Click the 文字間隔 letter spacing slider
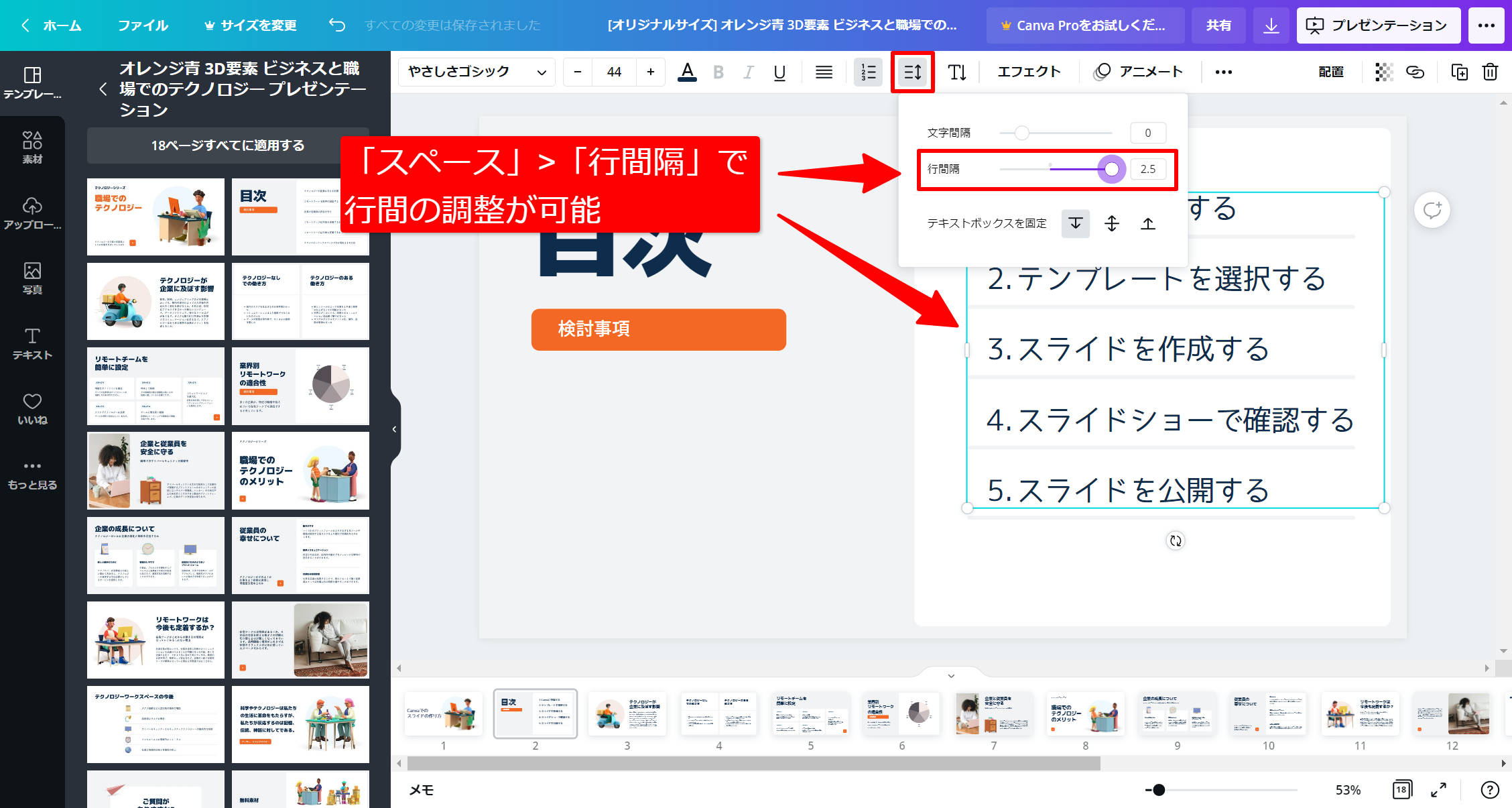The image size is (1512, 808). (1055, 133)
